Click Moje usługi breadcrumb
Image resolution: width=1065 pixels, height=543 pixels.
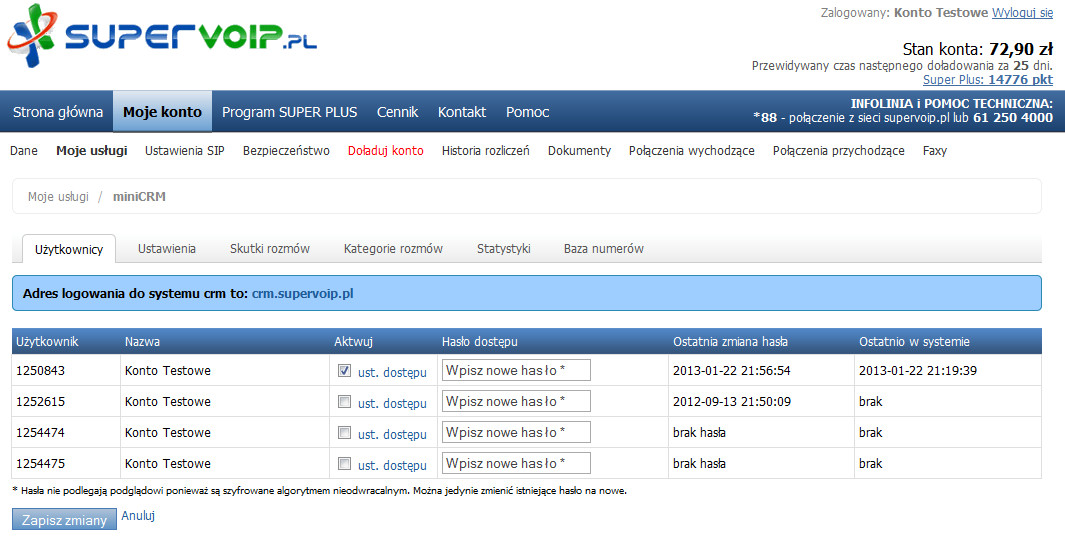(58, 196)
